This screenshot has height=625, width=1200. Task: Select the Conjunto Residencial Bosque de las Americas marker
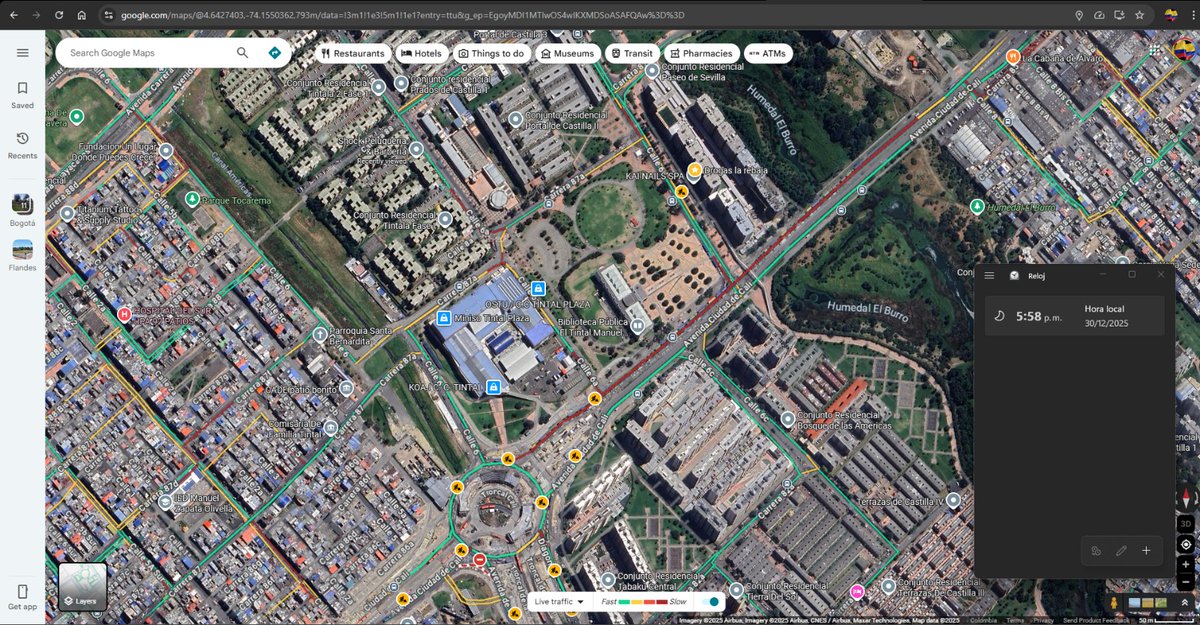[788, 418]
